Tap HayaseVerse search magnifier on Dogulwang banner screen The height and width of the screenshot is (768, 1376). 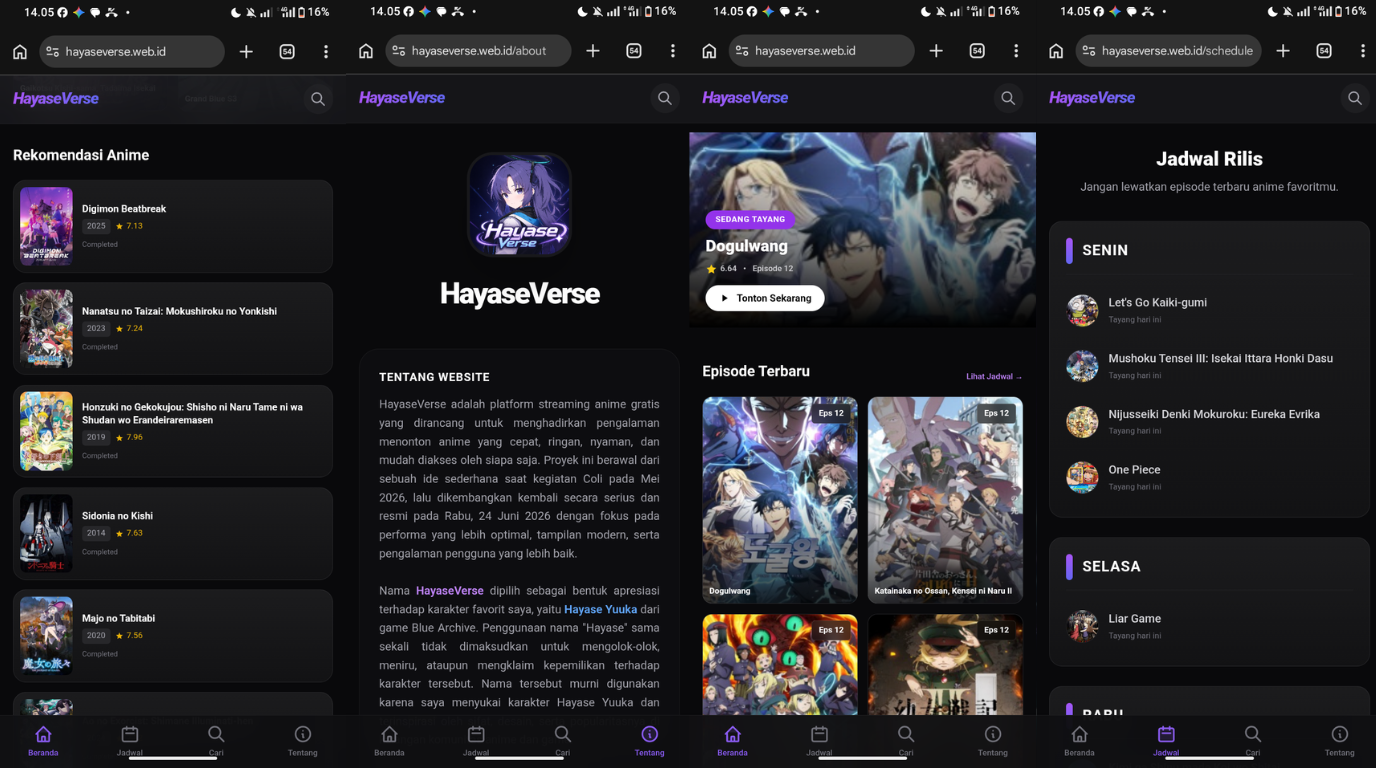[1008, 98]
